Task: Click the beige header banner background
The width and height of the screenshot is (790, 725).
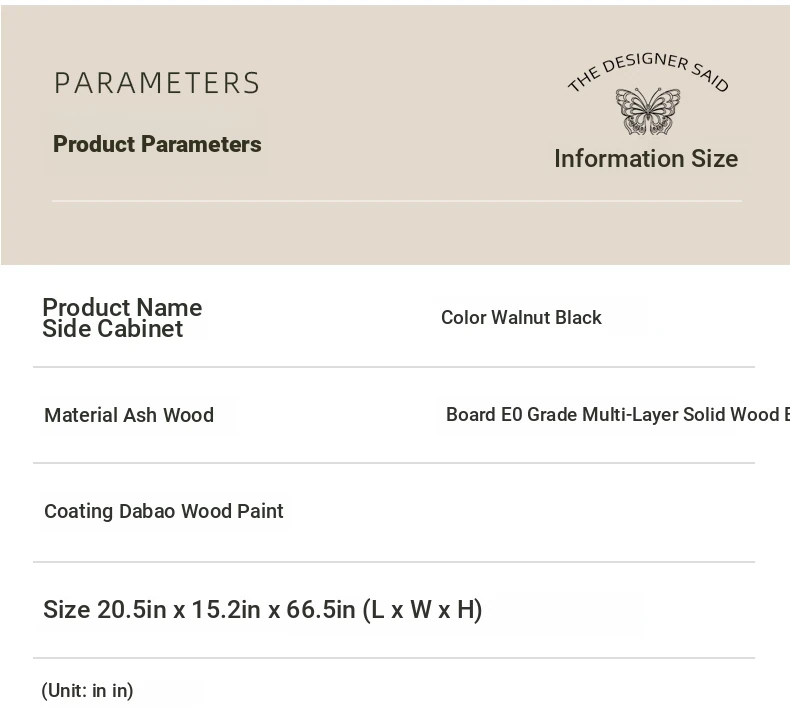Action: [395, 232]
